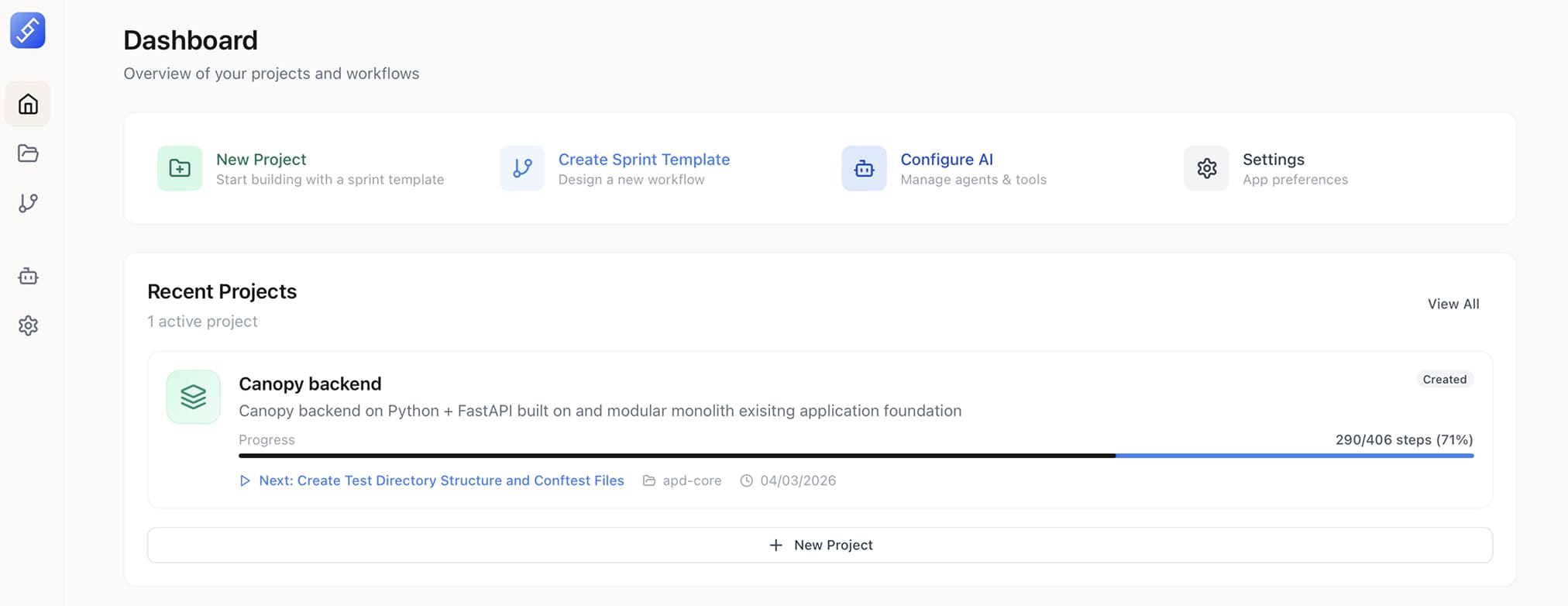Open Projects folder icon in sidebar
Image resolution: width=1568 pixels, height=606 pixels.
tap(28, 153)
